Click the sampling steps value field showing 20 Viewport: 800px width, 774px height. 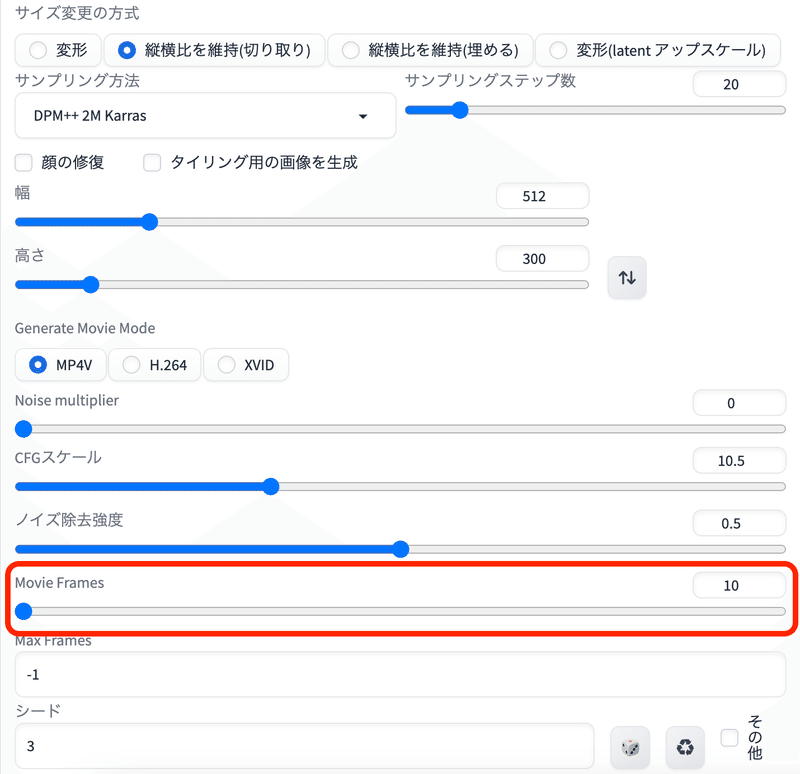[739, 84]
